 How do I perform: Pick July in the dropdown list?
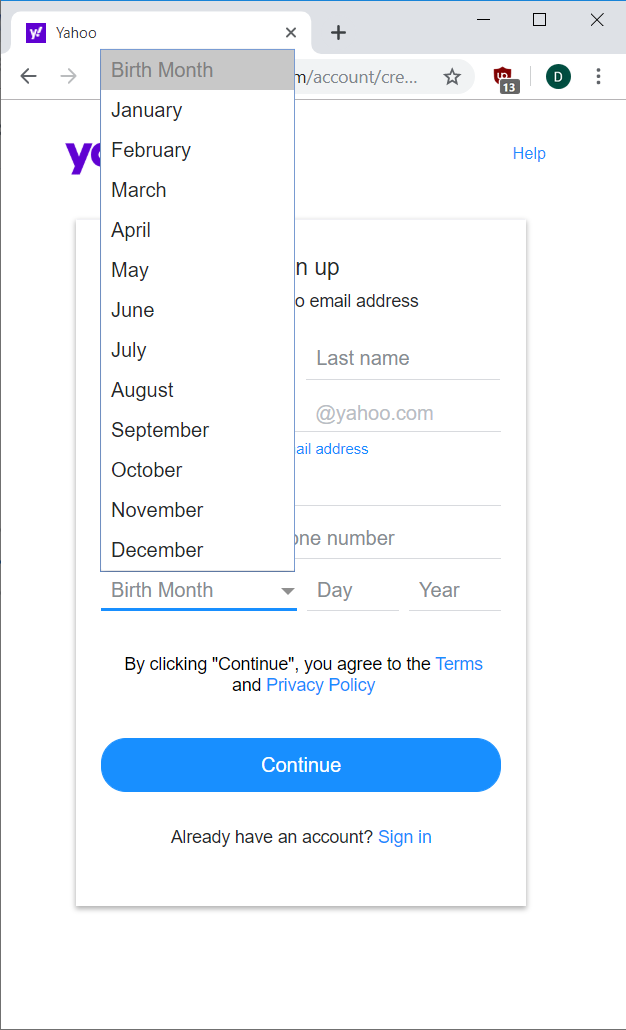pos(129,350)
